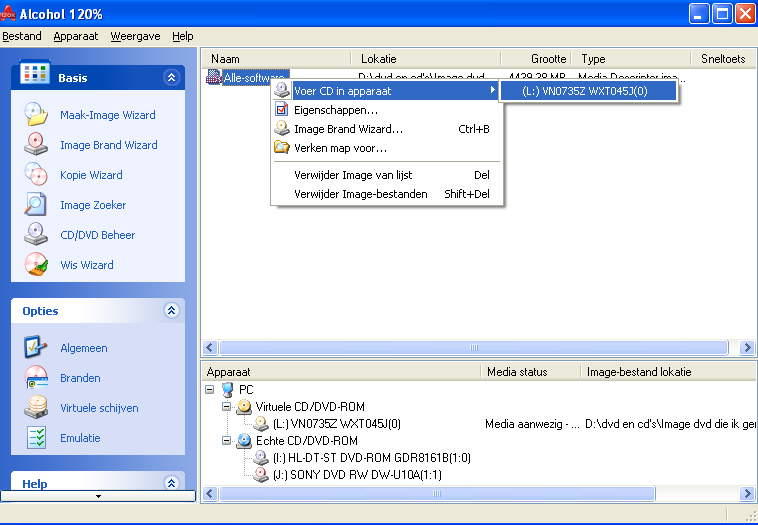This screenshot has width=758, height=525.
Task: Open the Emulatie options icon
Action: coord(36,438)
